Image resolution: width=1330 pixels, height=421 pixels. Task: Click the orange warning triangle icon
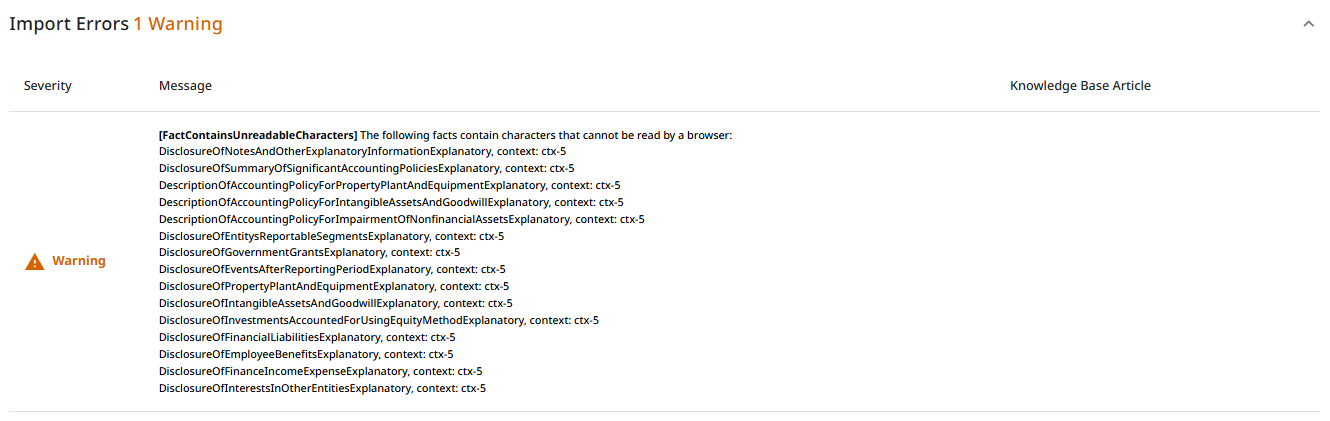point(35,261)
